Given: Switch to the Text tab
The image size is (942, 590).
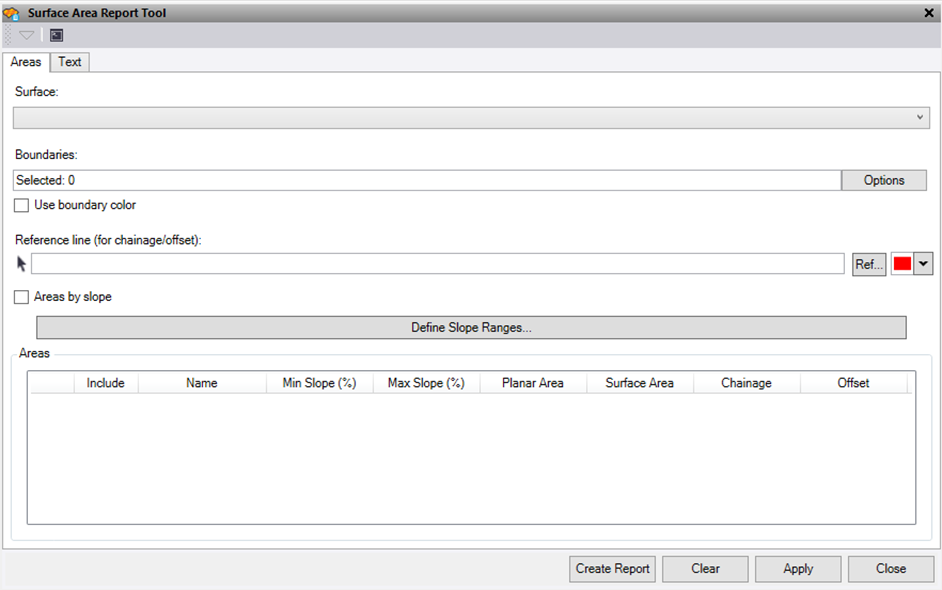Looking at the screenshot, I should point(69,62).
